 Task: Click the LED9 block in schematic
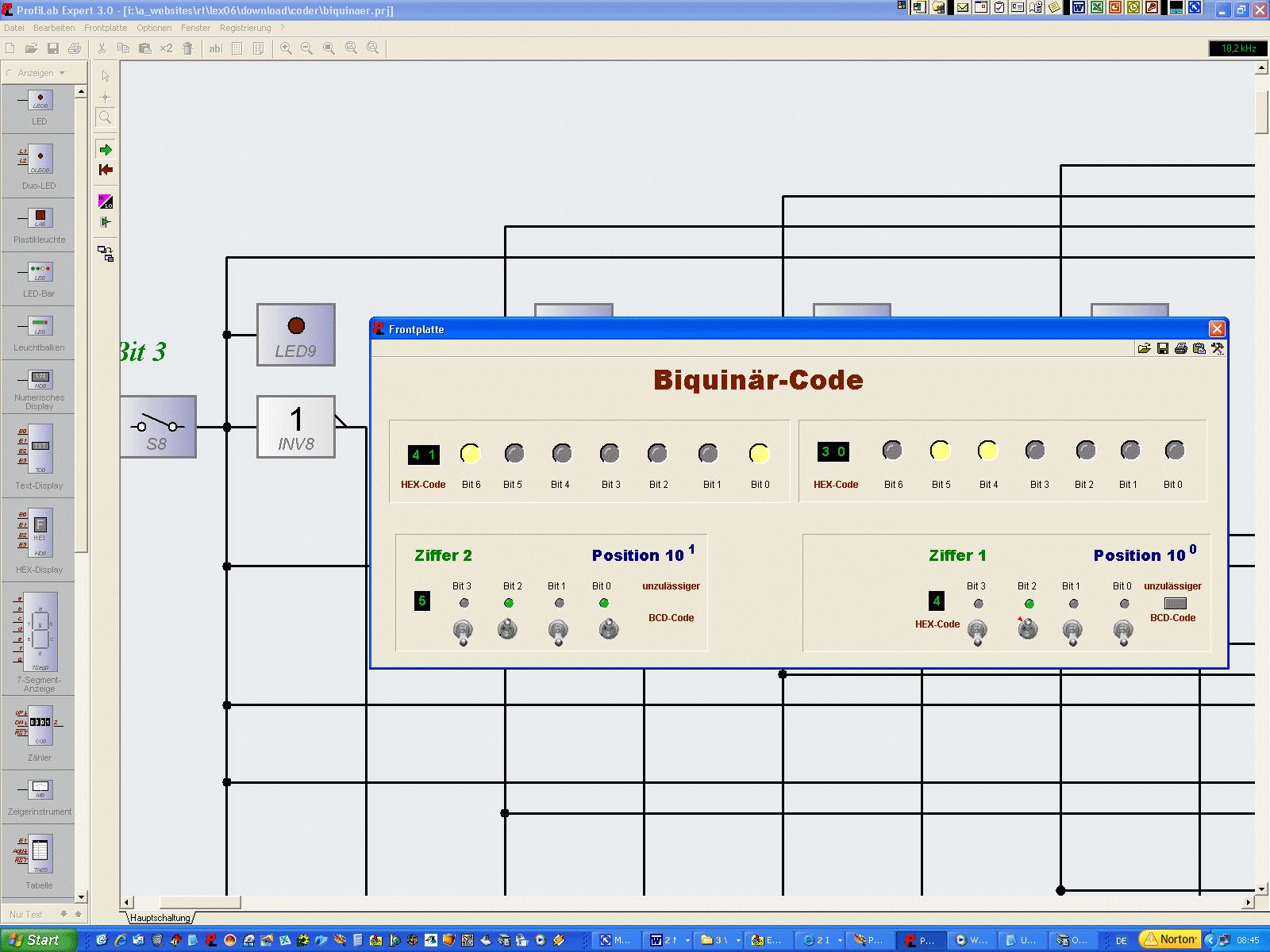[296, 335]
